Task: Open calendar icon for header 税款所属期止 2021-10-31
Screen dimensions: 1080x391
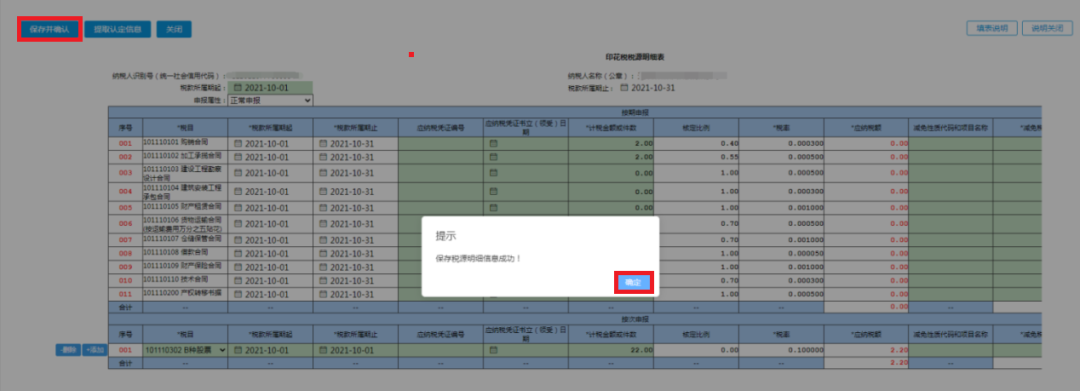Action: 624,88
